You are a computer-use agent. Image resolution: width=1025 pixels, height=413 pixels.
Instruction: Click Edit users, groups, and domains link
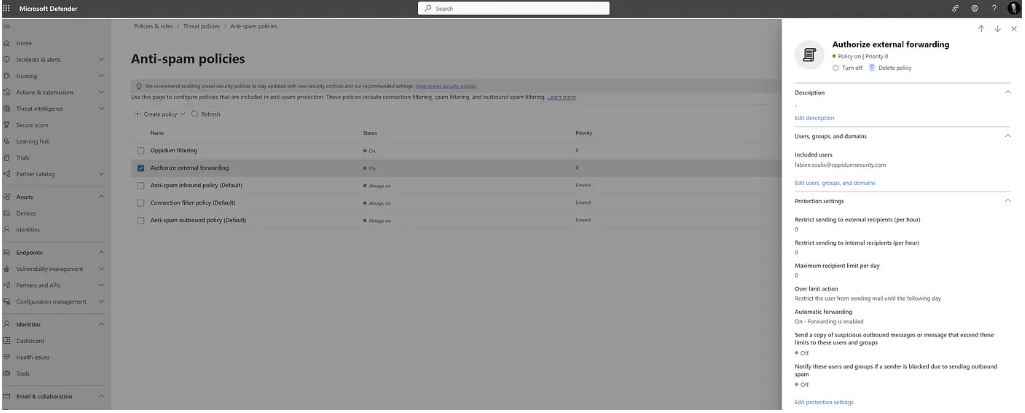(x=835, y=183)
